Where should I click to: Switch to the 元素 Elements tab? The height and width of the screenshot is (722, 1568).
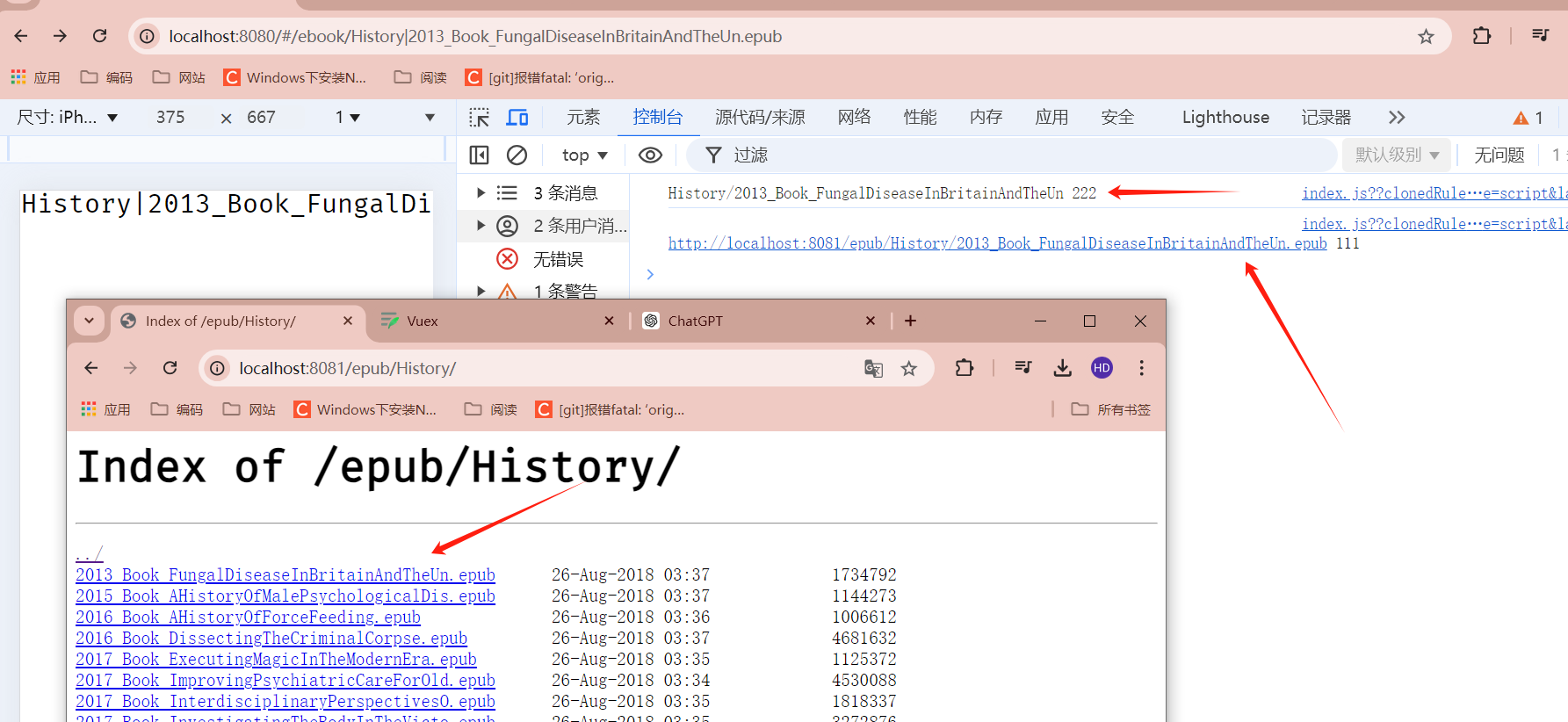pos(583,118)
